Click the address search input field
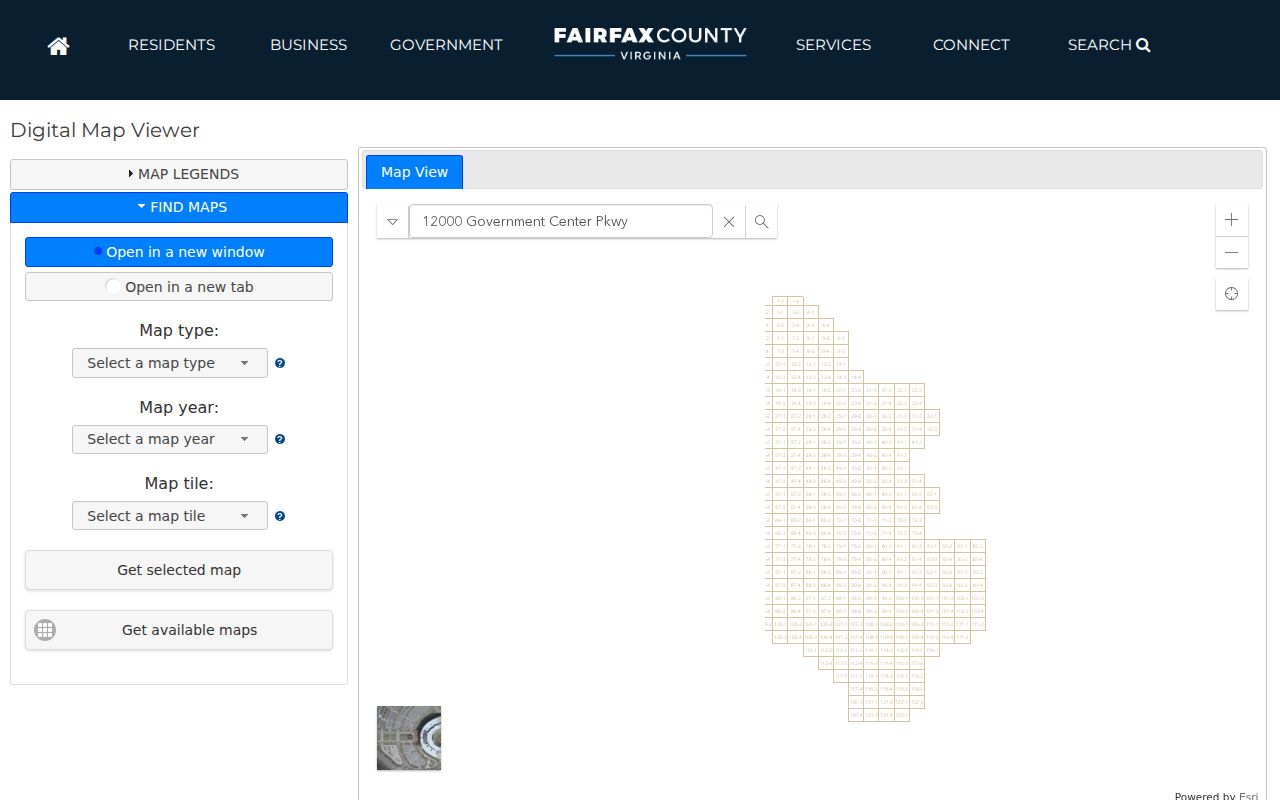 point(561,222)
